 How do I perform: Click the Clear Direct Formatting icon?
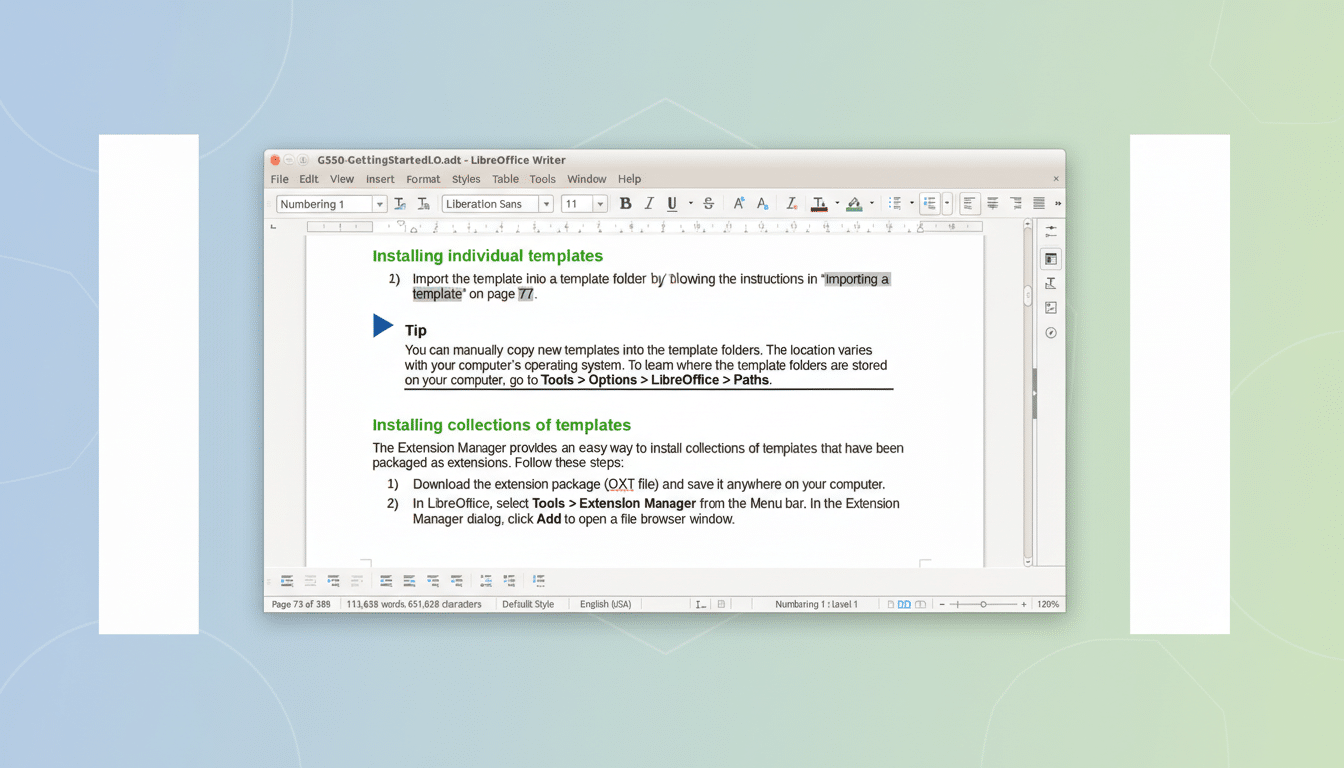point(791,204)
